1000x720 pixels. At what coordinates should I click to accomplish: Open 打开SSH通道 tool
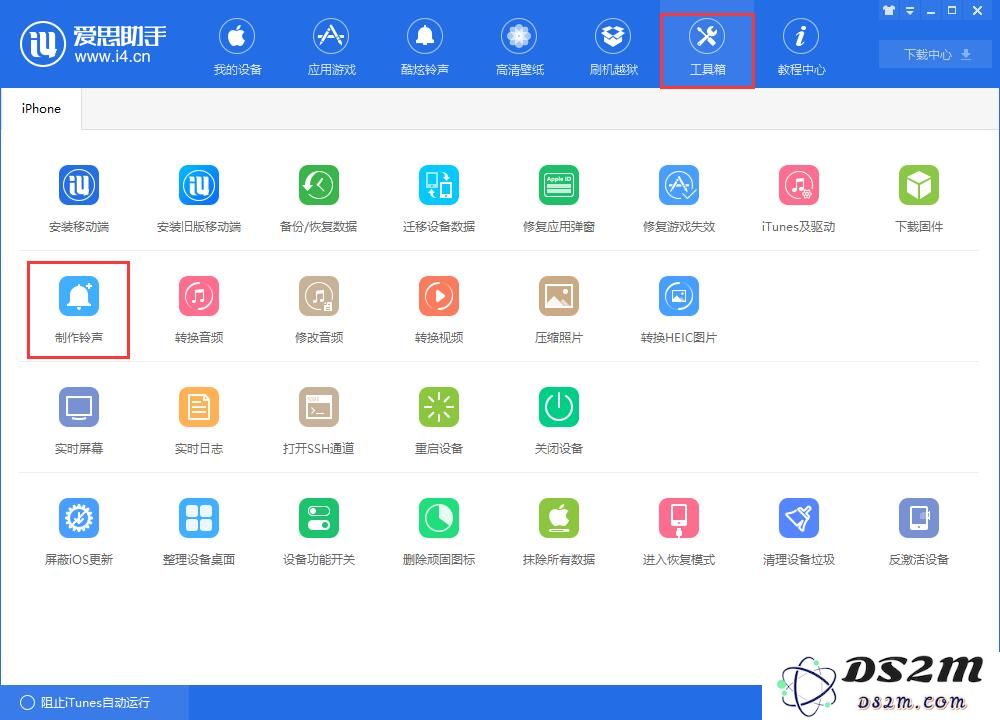(319, 420)
